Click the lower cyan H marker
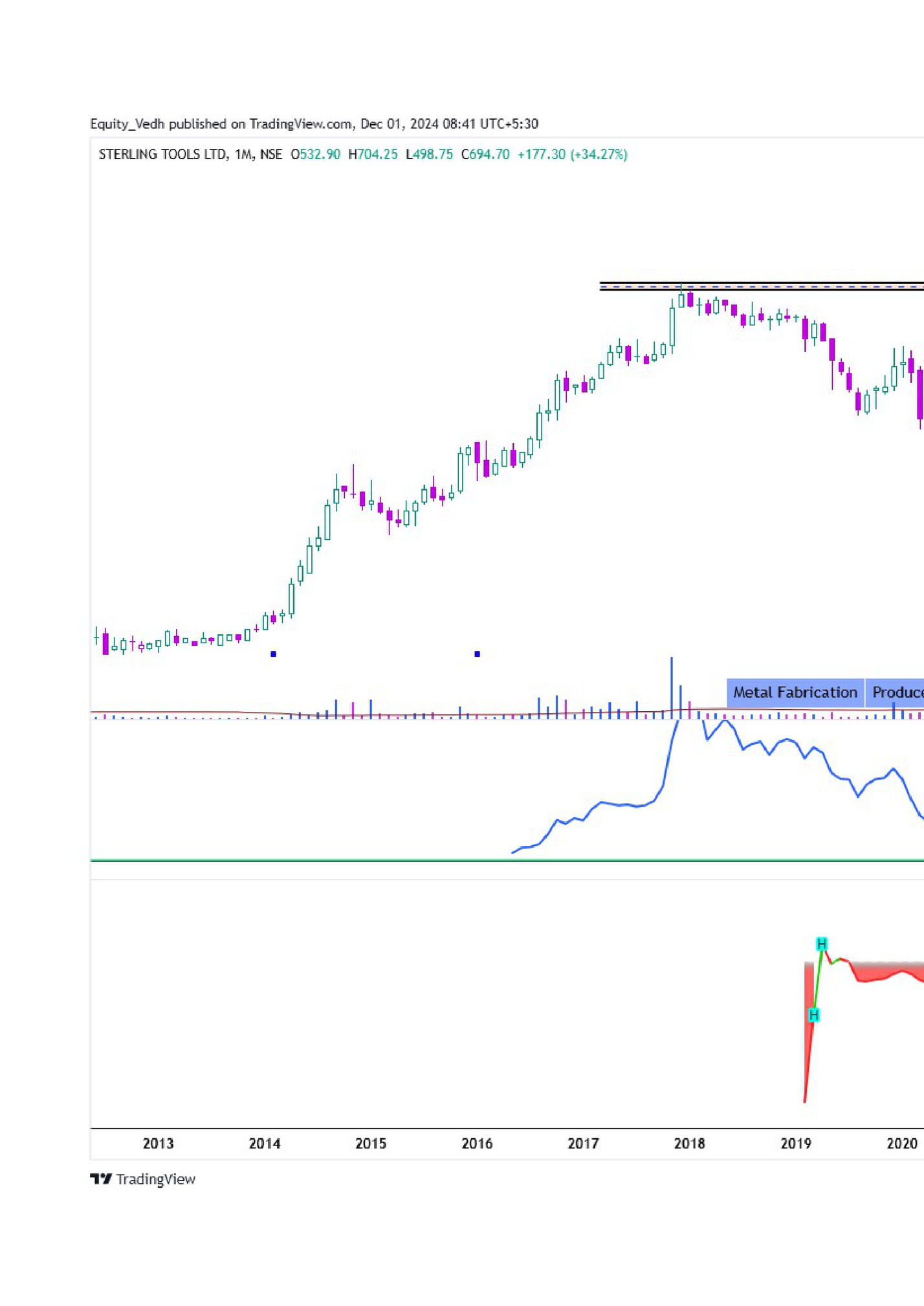924x1306 pixels. pyautogui.click(x=814, y=1014)
